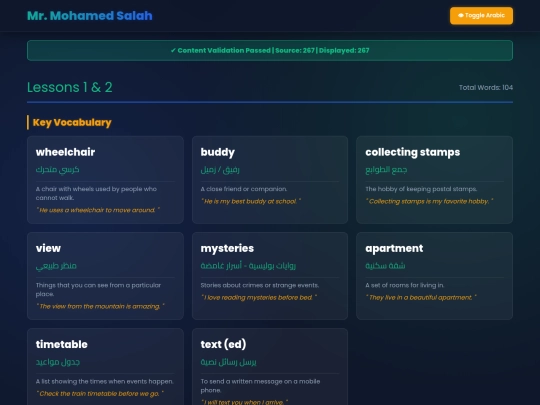The width and height of the screenshot is (540, 405).
Task: Click definition "The hobby of keeping postal stamps."
Action: tap(421, 189)
